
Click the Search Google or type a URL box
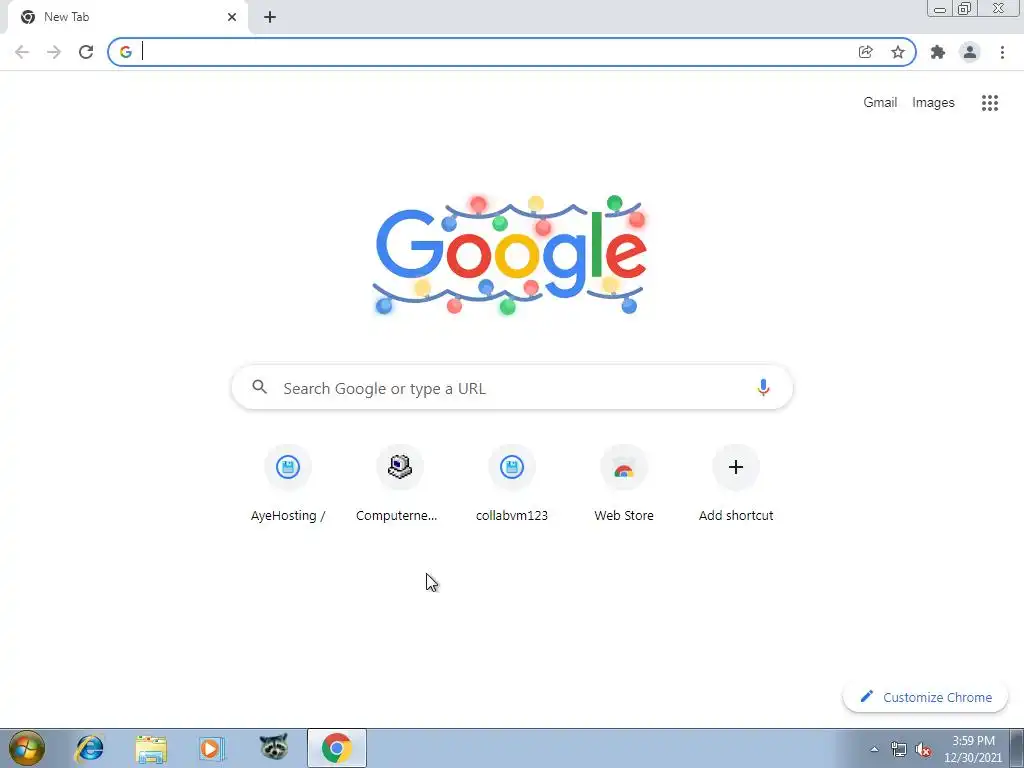point(512,388)
